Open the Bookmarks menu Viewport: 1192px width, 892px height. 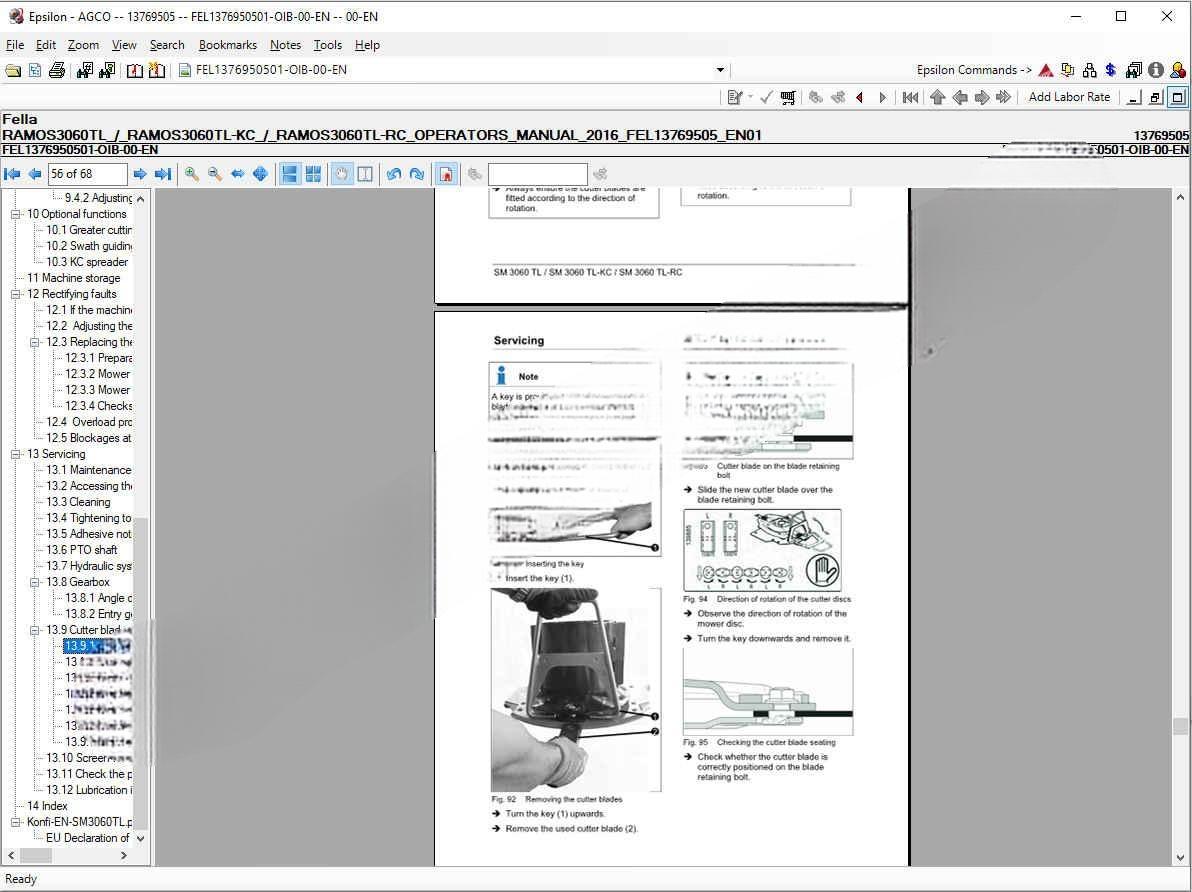coord(227,45)
